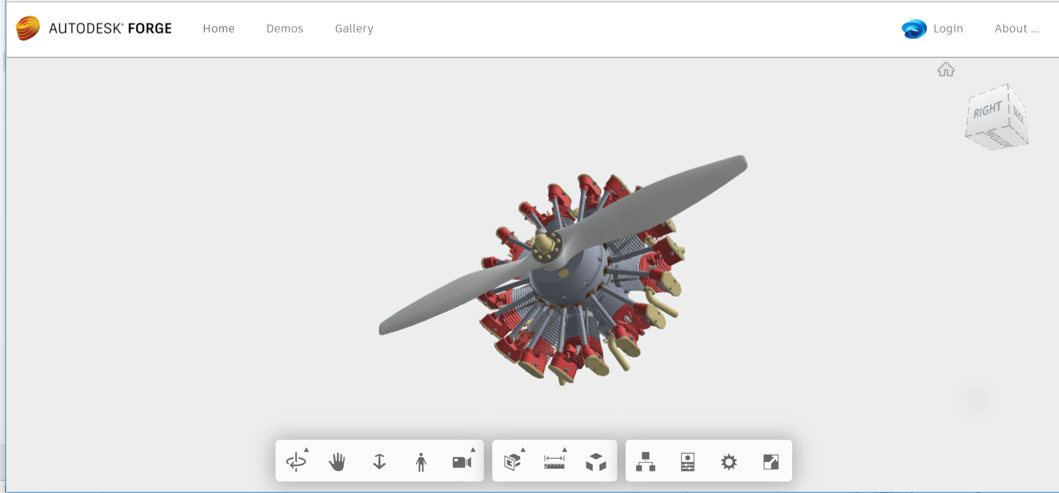Image resolution: width=1059 pixels, height=493 pixels.
Task: Select the Zoom dolly tool
Action: click(x=379, y=462)
